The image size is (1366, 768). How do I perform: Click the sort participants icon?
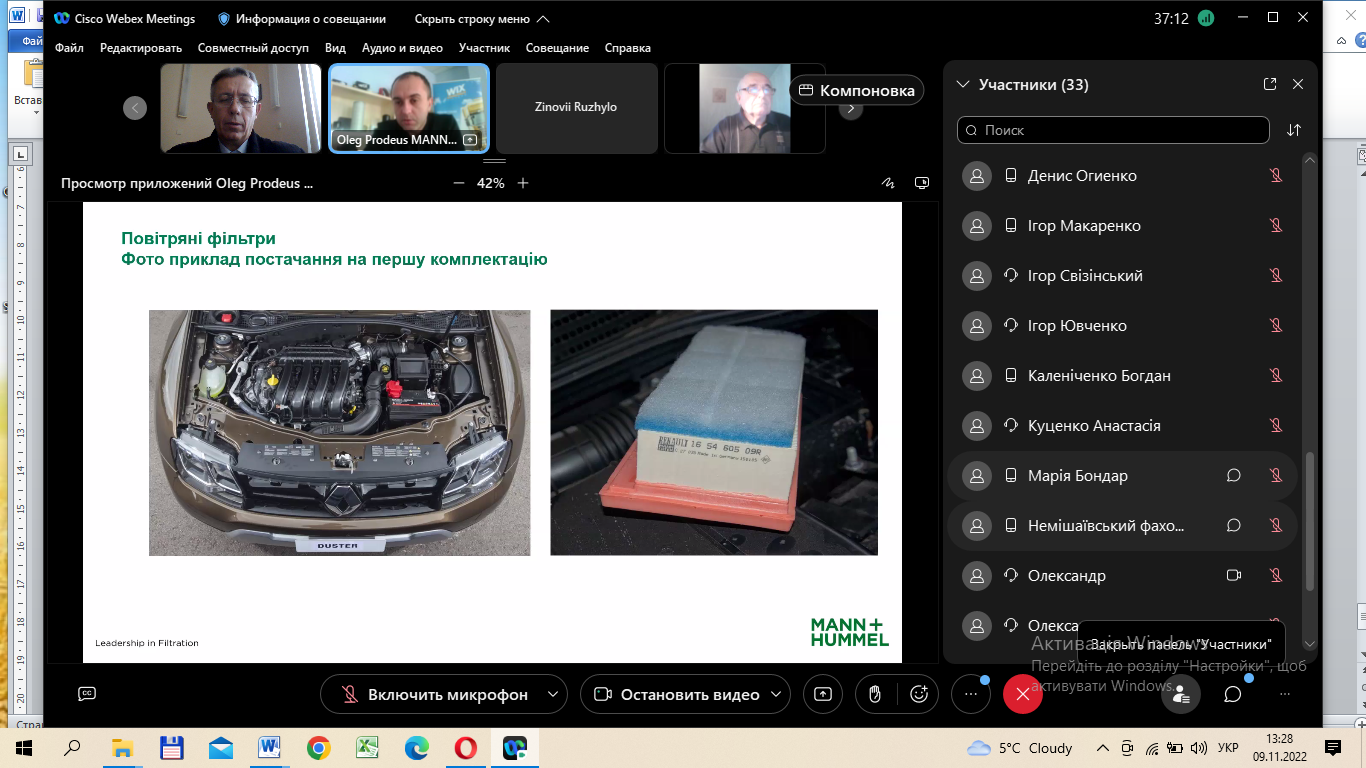point(1294,130)
